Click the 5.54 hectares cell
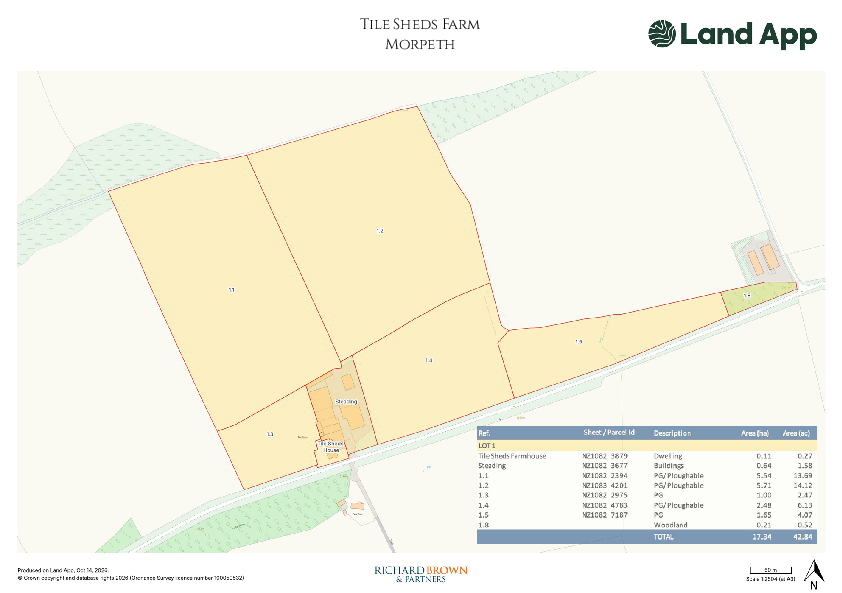842x593 pixels. (764, 475)
